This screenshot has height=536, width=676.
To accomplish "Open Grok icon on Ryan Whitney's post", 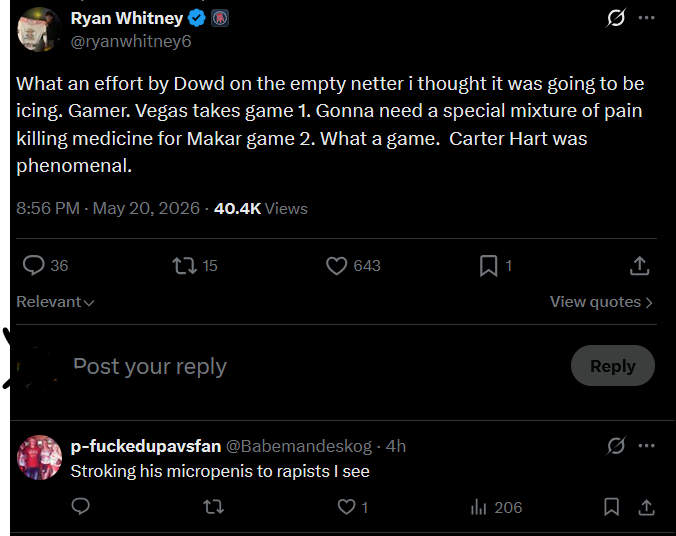I will click(616, 18).
